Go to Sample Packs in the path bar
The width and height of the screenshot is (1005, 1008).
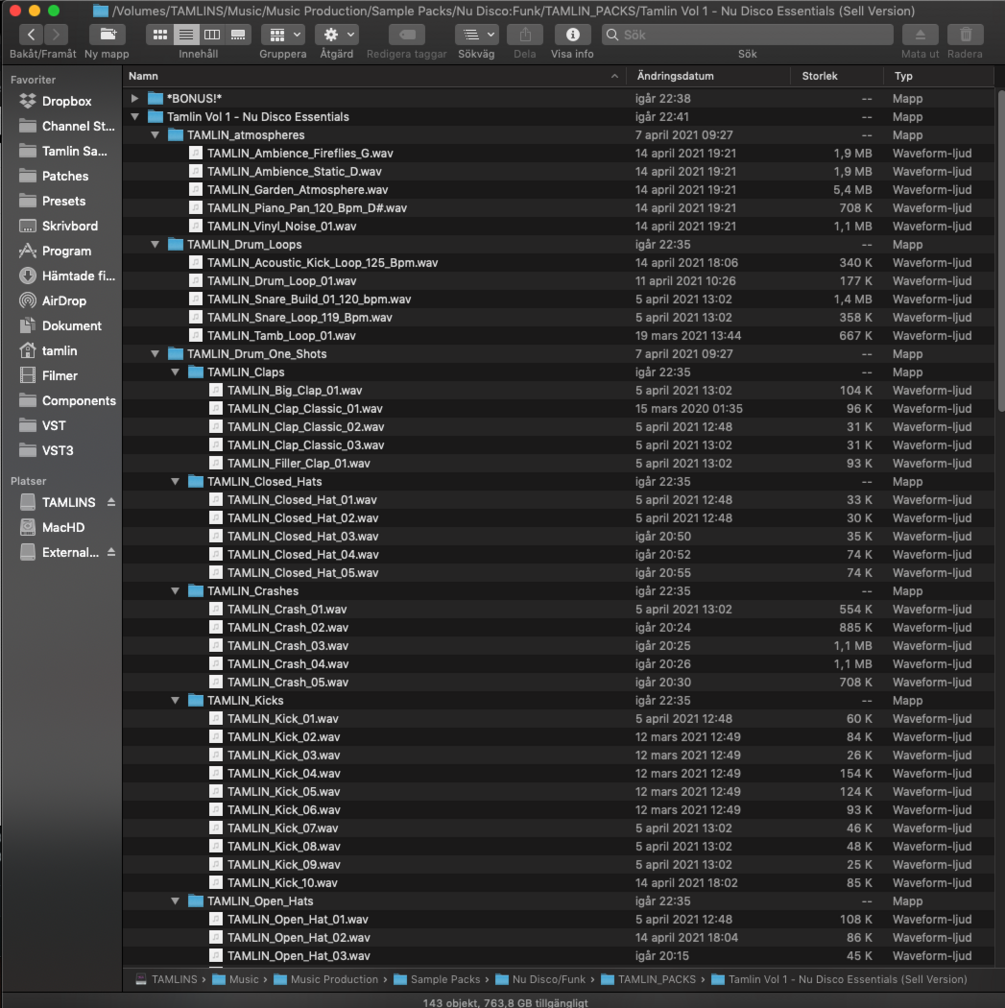pos(437,979)
